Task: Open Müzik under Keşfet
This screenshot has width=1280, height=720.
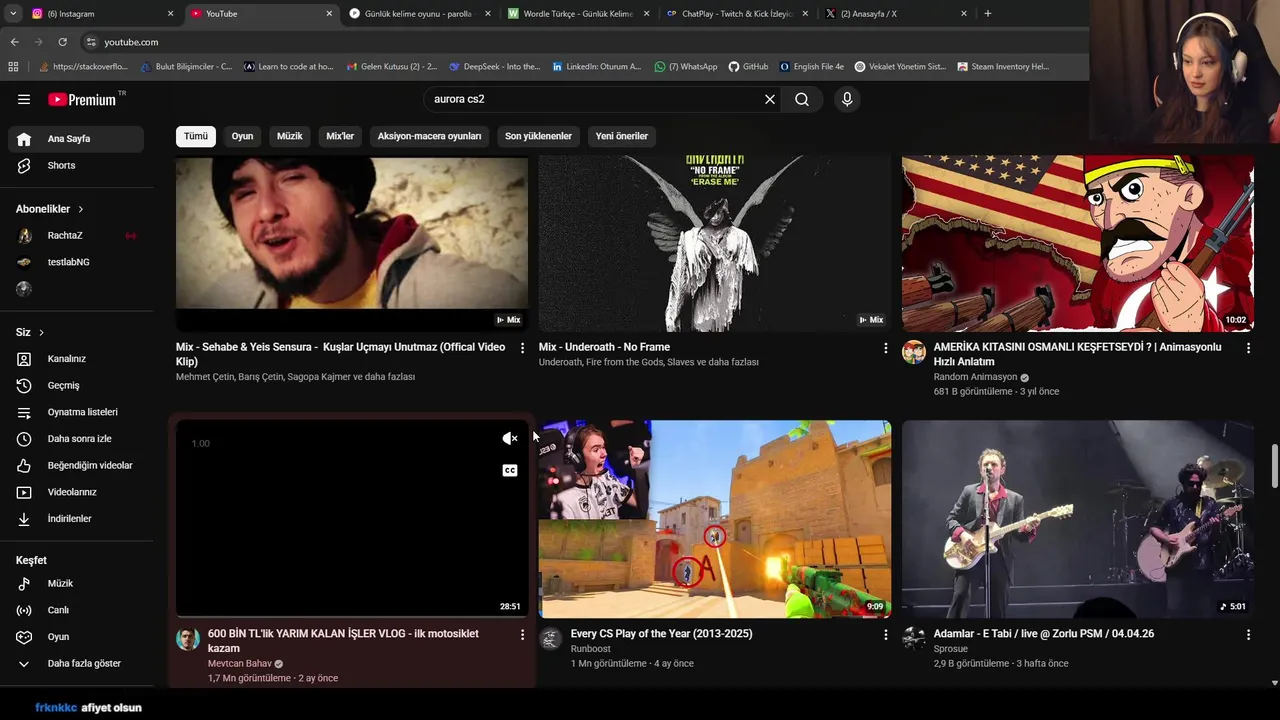Action: 76,583
